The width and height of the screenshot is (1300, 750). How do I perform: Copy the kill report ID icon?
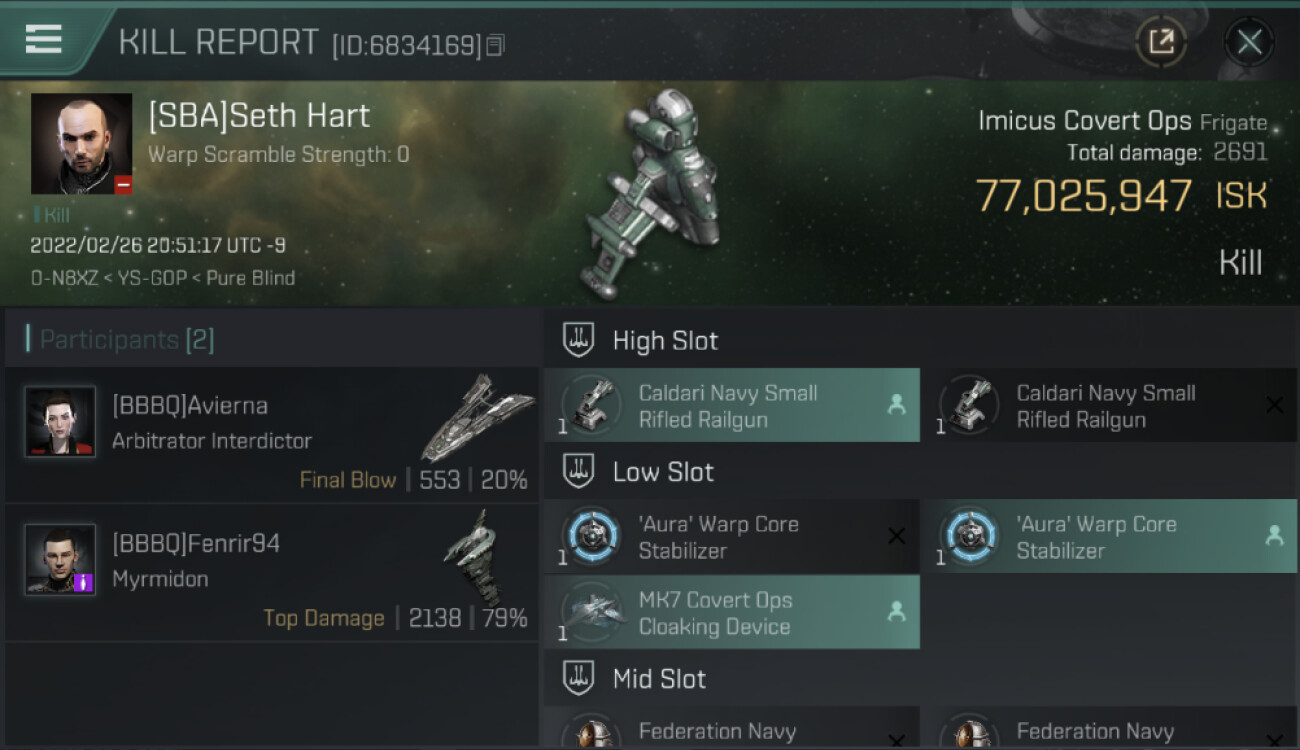[x=496, y=45]
